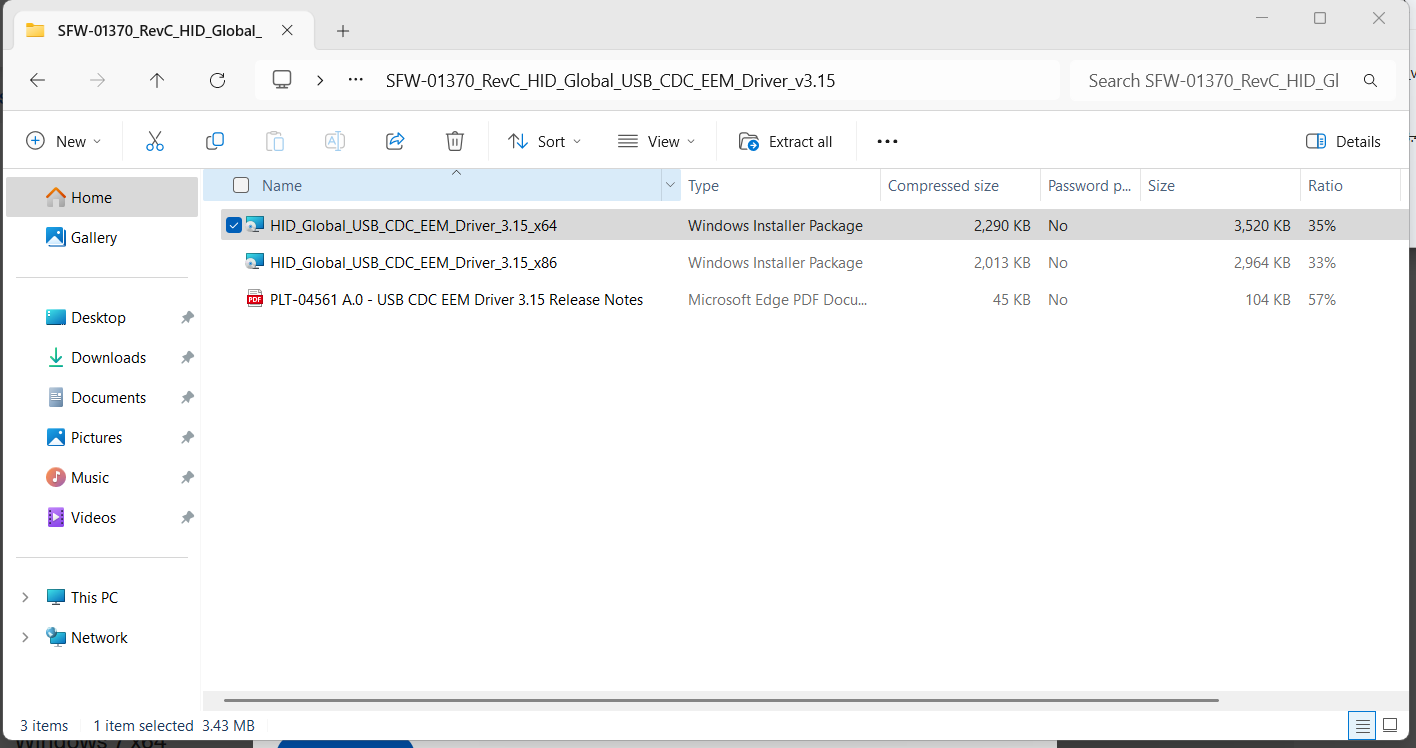Viewport: 1416px width, 748px height.
Task: Click the x64 installer package file icon
Action: (x=254, y=226)
